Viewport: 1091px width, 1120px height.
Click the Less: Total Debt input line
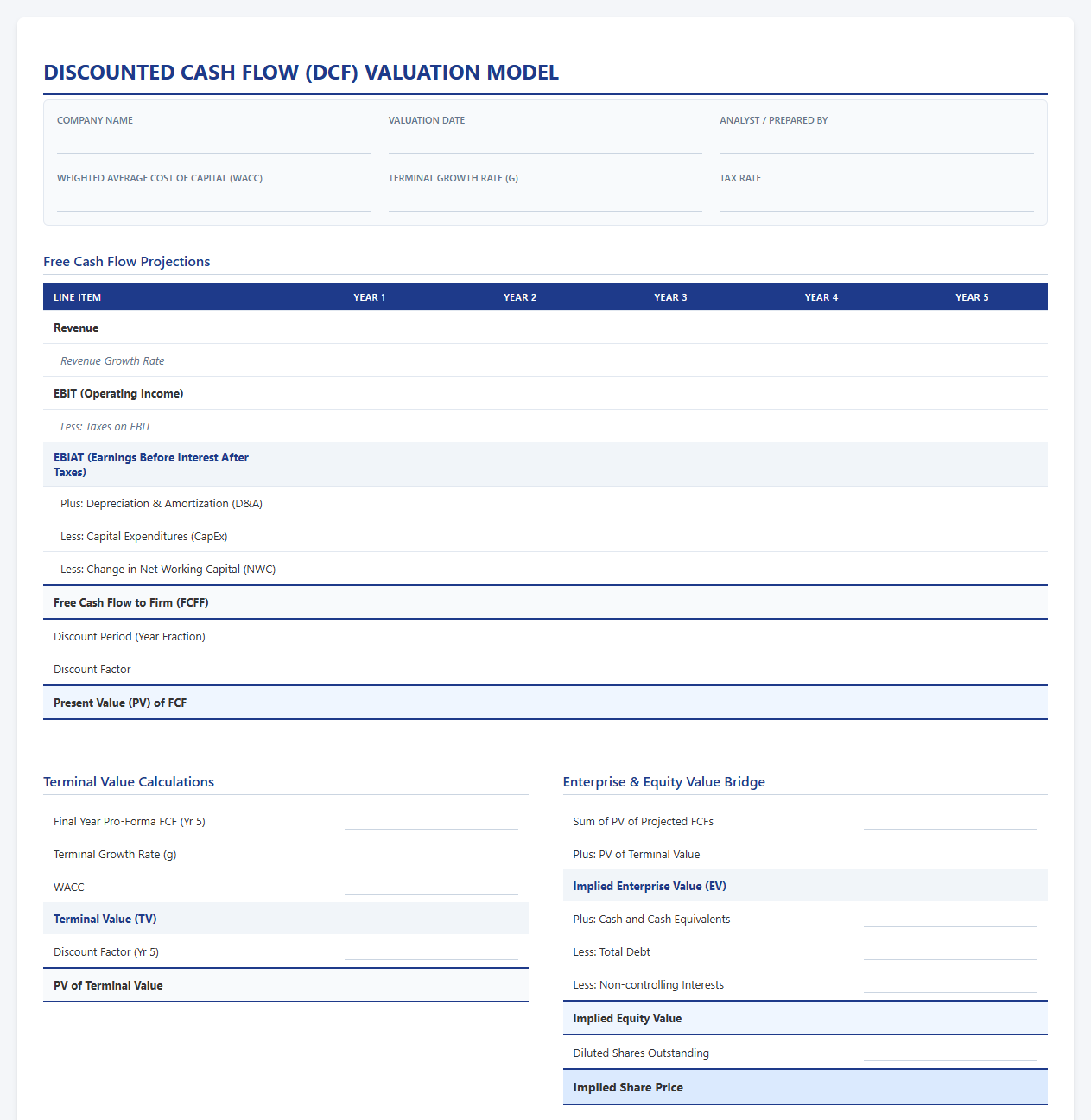point(950,951)
